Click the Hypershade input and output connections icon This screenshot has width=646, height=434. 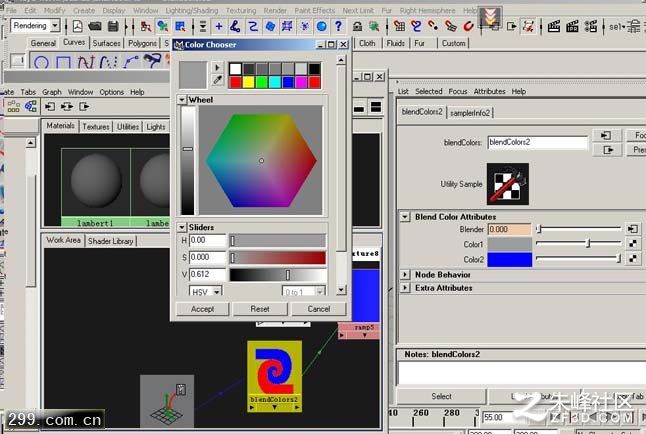pyautogui.click(x=67, y=107)
